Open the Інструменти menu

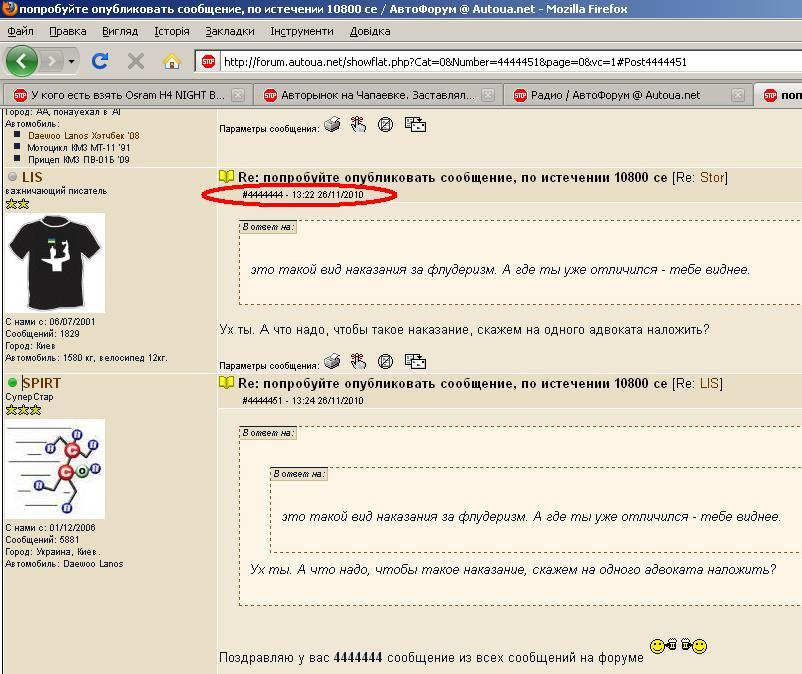(x=302, y=31)
